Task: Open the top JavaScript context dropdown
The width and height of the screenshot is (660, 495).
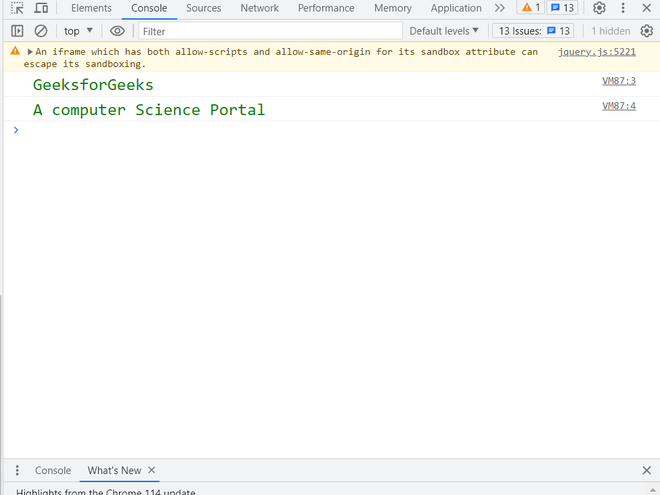Action: [x=78, y=31]
